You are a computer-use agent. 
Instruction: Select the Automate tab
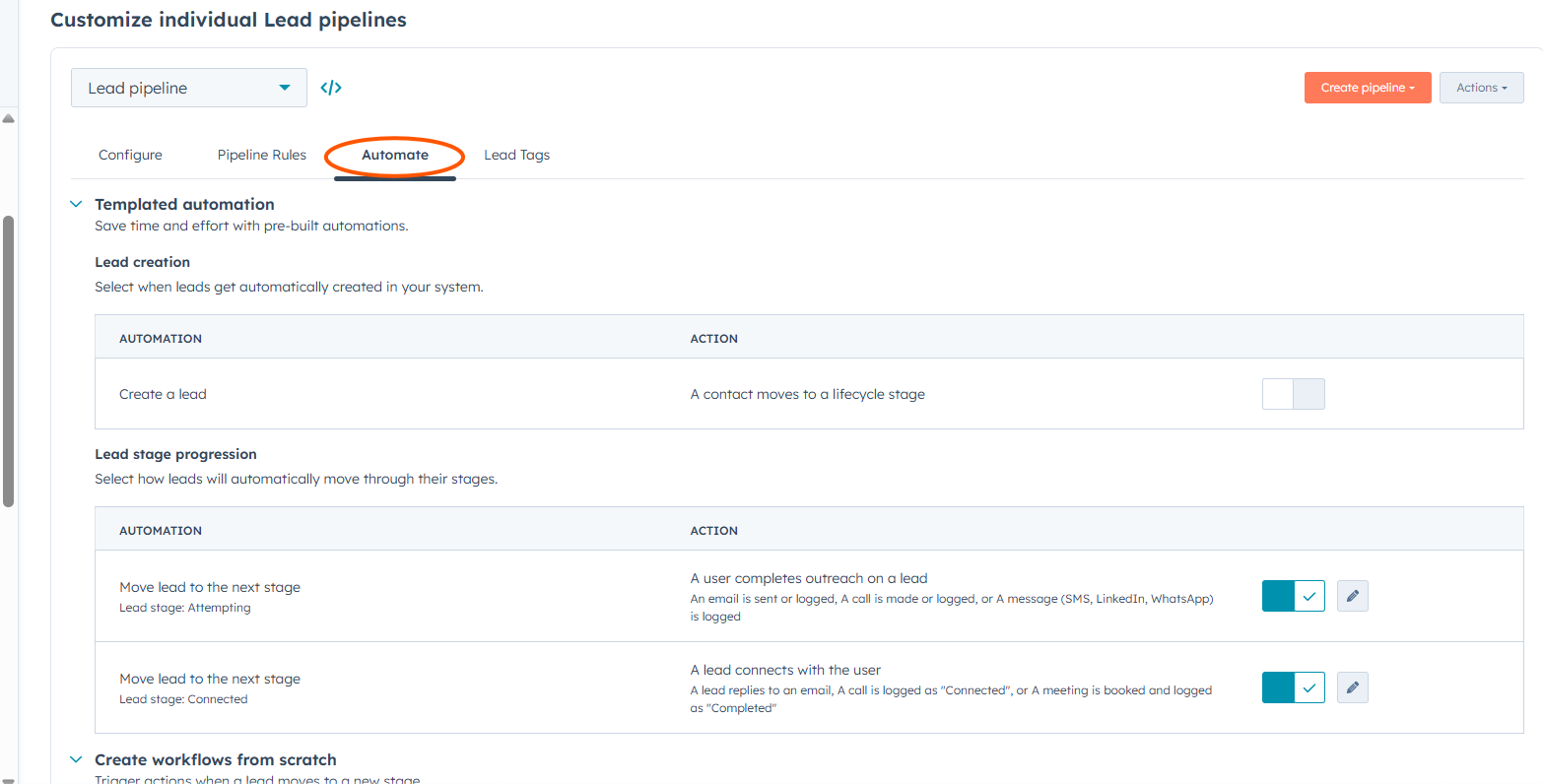[395, 155]
